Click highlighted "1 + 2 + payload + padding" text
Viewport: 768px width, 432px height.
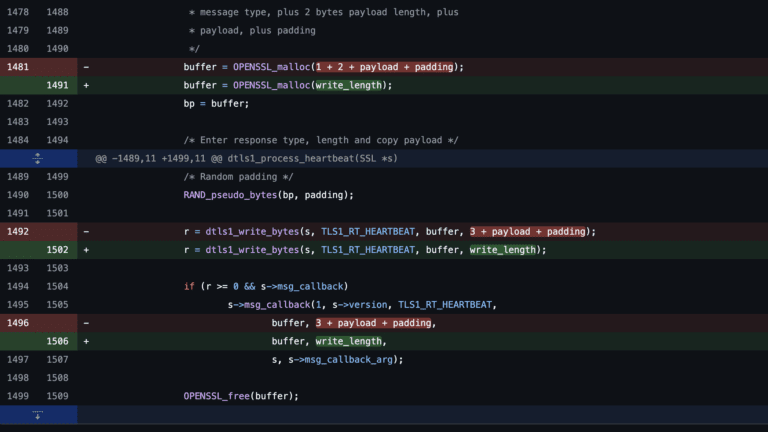385,67
